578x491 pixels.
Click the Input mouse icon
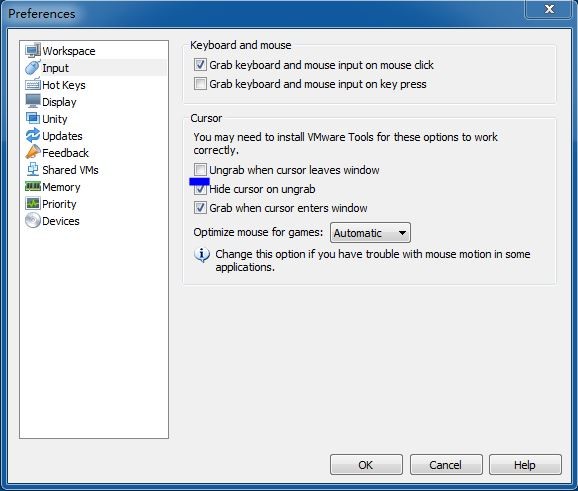33,67
